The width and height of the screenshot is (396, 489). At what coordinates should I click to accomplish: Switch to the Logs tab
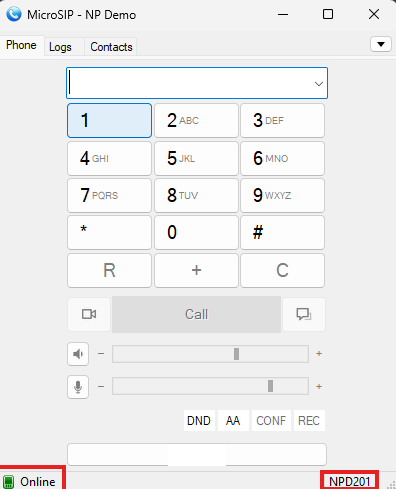(x=60, y=47)
